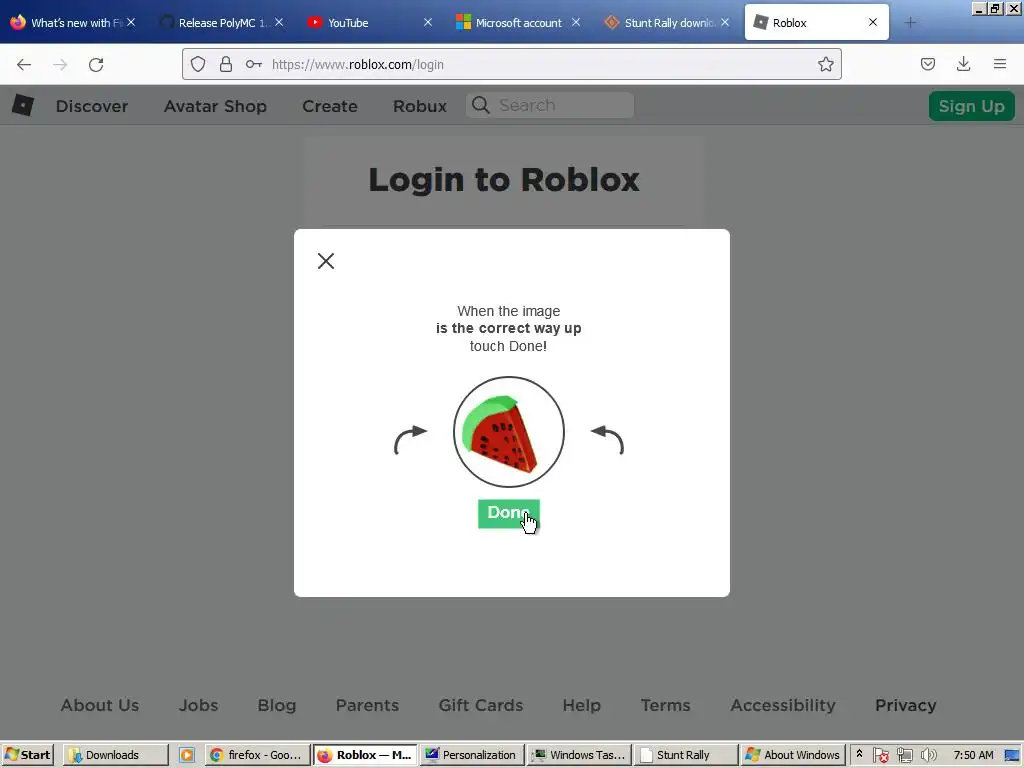Open the Parents footer link

click(x=367, y=705)
